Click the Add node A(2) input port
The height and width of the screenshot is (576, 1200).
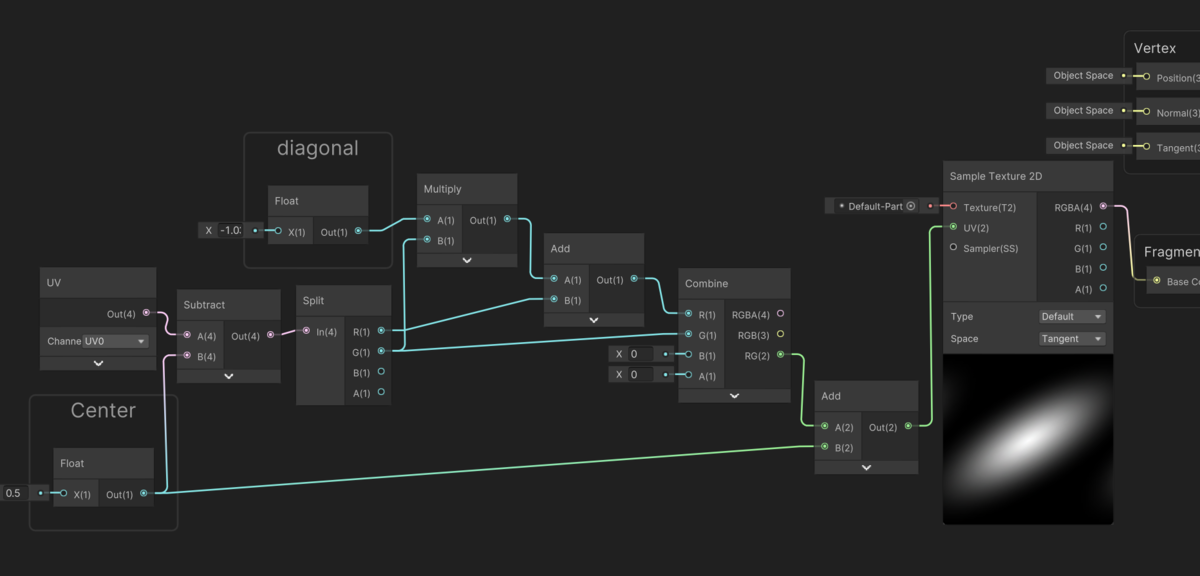click(x=824, y=426)
